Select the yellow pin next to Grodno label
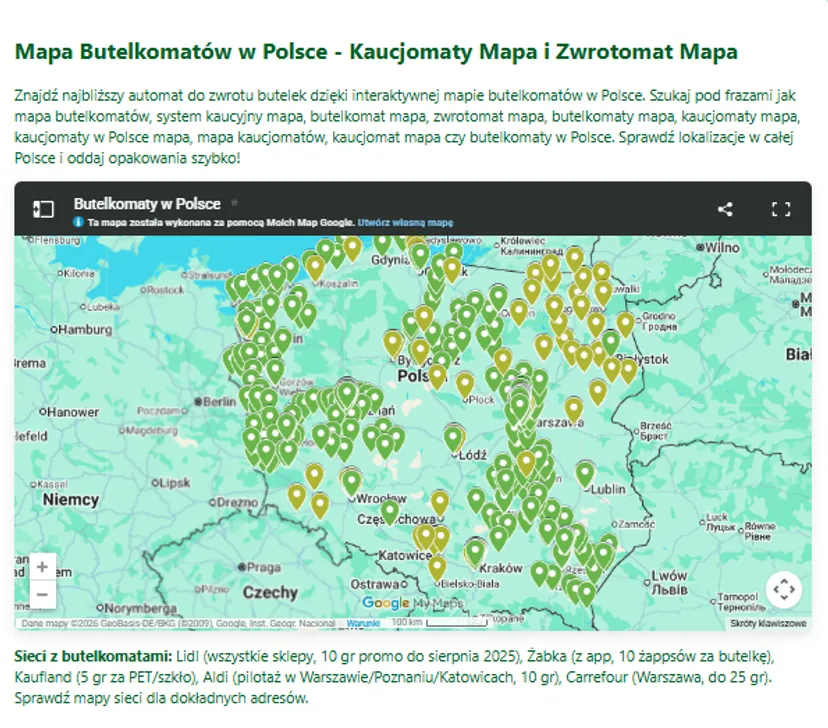 coord(625,324)
